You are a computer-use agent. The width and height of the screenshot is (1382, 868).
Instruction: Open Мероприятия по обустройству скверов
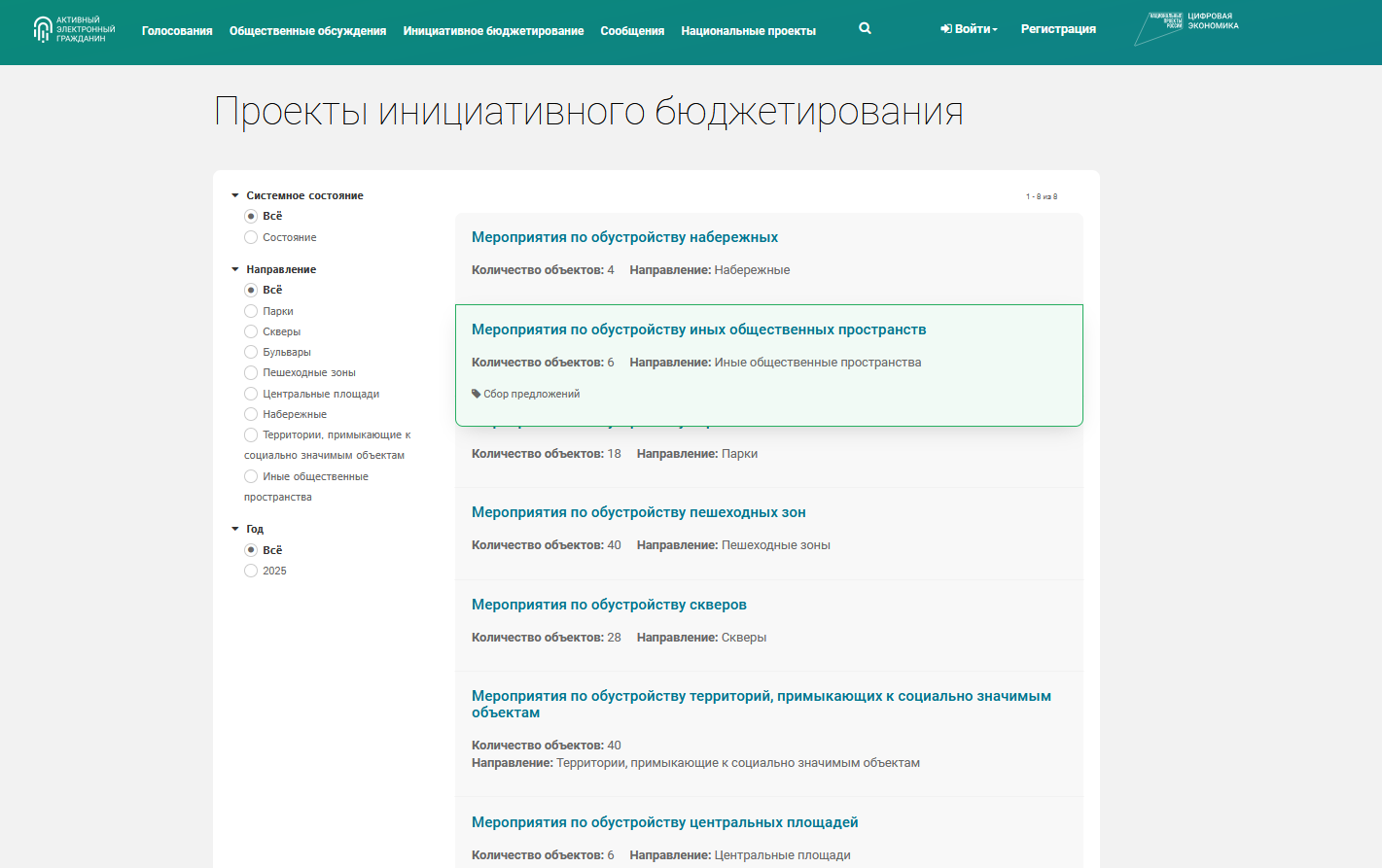click(x=609, y=605)
